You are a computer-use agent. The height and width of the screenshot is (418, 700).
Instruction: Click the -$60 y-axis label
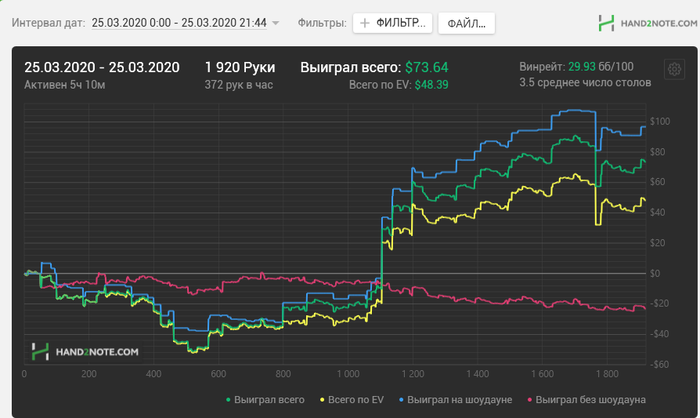[660, 364]
